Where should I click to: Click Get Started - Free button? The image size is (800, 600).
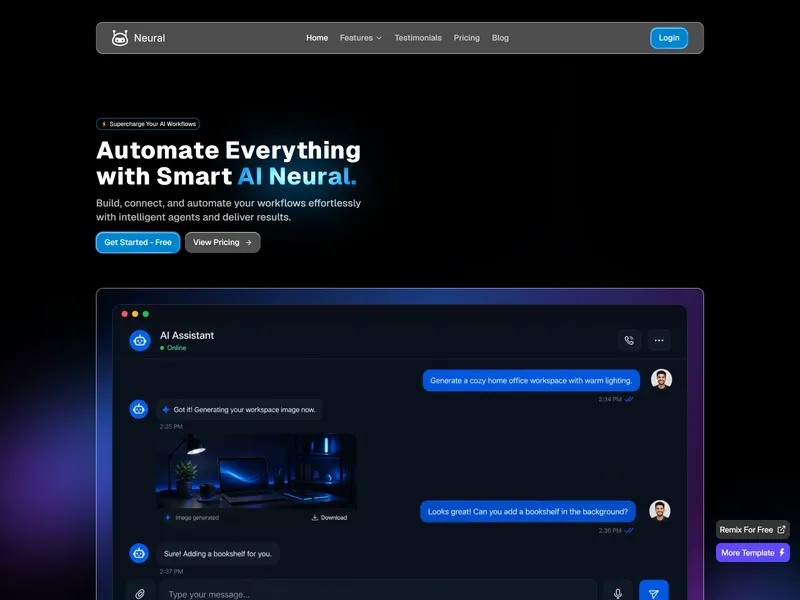point(138,242)
